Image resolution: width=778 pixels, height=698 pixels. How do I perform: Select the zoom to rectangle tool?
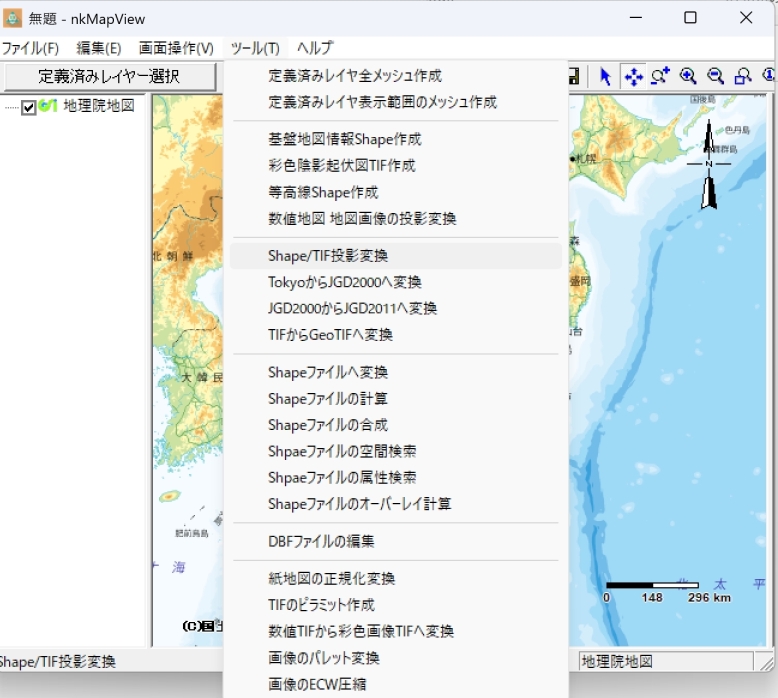tap(742, 76)
